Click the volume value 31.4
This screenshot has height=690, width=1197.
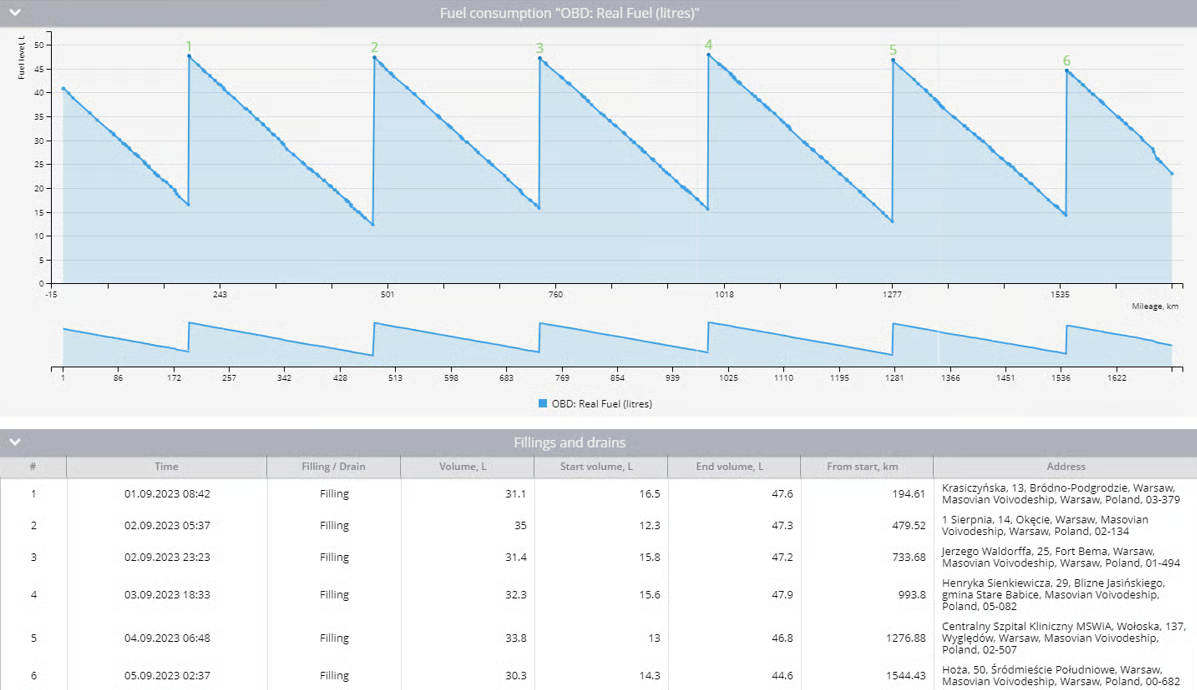click(x=515, y=557)
